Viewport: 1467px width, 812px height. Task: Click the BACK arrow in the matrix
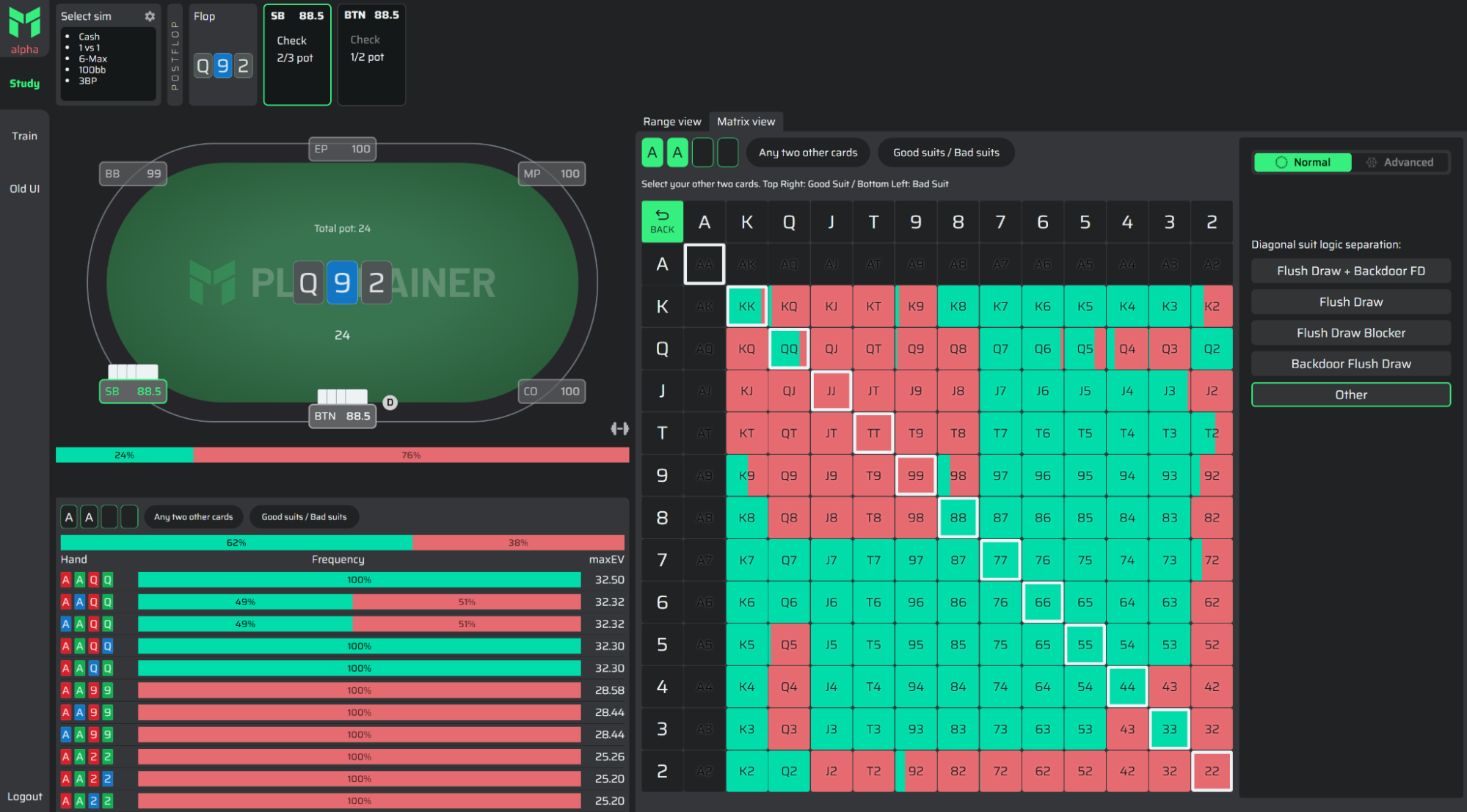coord(662,222)
